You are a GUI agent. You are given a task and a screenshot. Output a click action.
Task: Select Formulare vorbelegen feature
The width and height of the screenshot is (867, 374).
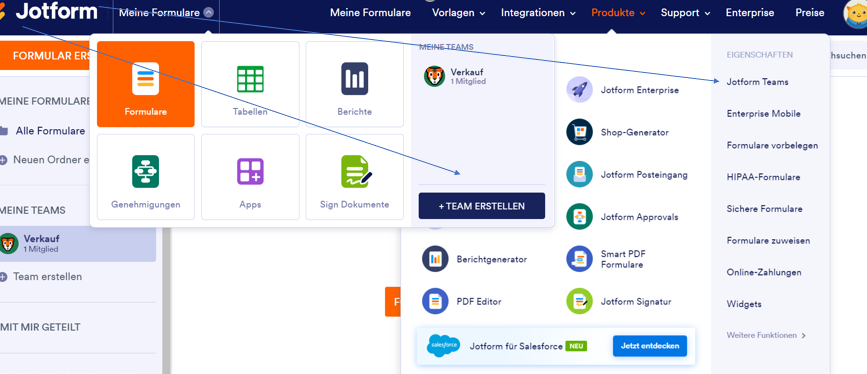[x=772, y=146]
